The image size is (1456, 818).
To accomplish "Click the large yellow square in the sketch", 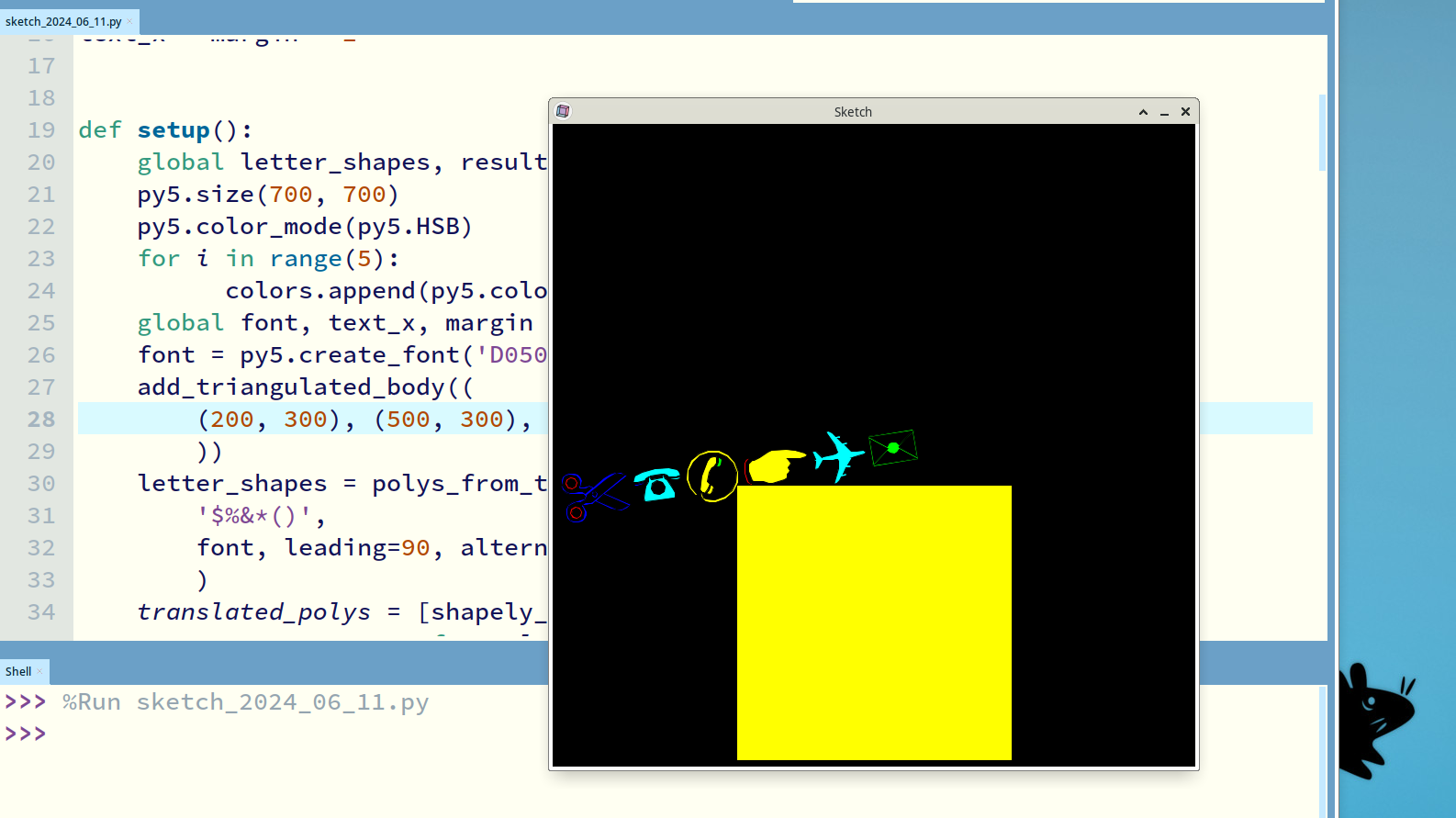I will point(874,622).
